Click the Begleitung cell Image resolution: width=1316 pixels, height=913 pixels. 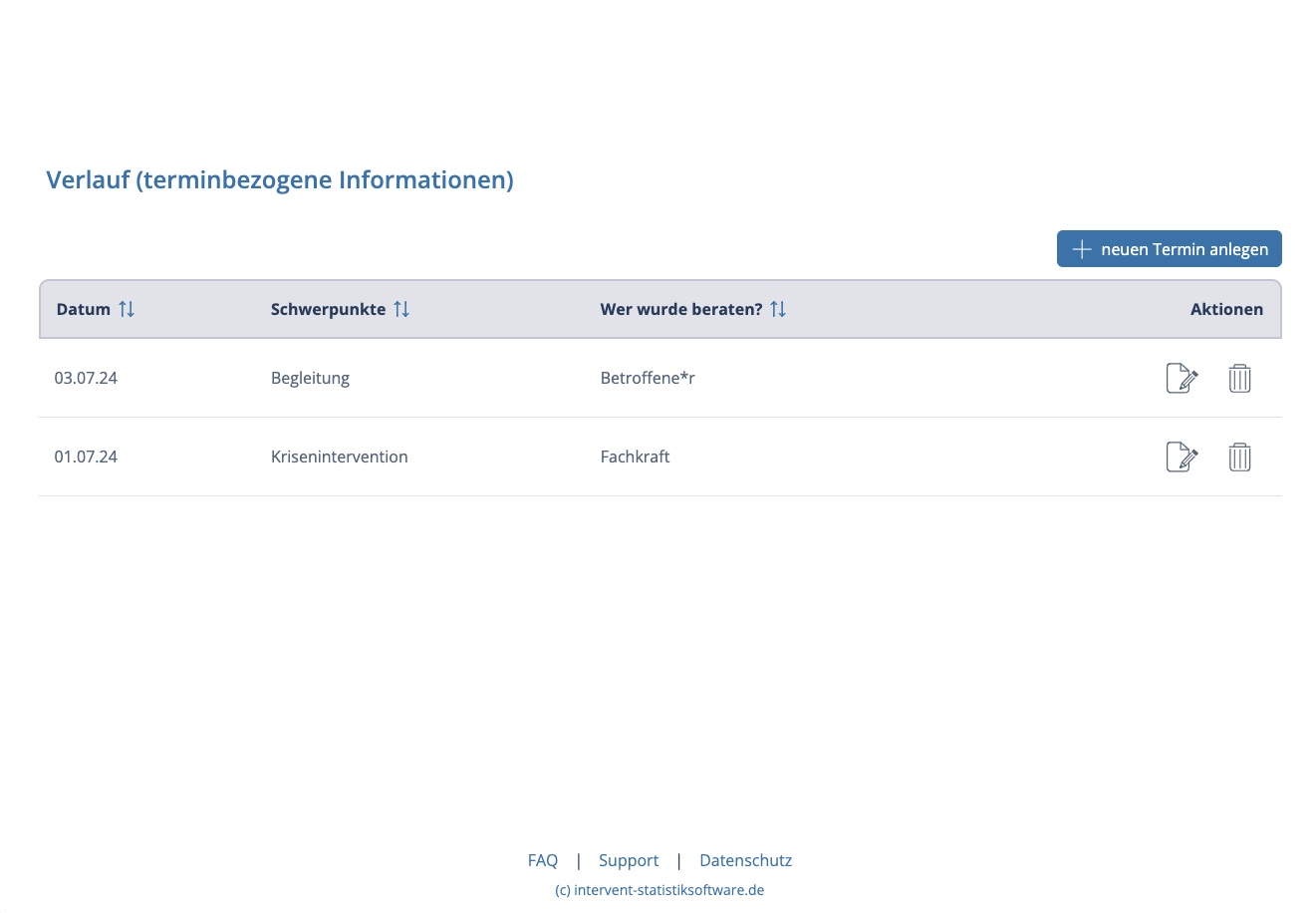[x=310, y=378]
